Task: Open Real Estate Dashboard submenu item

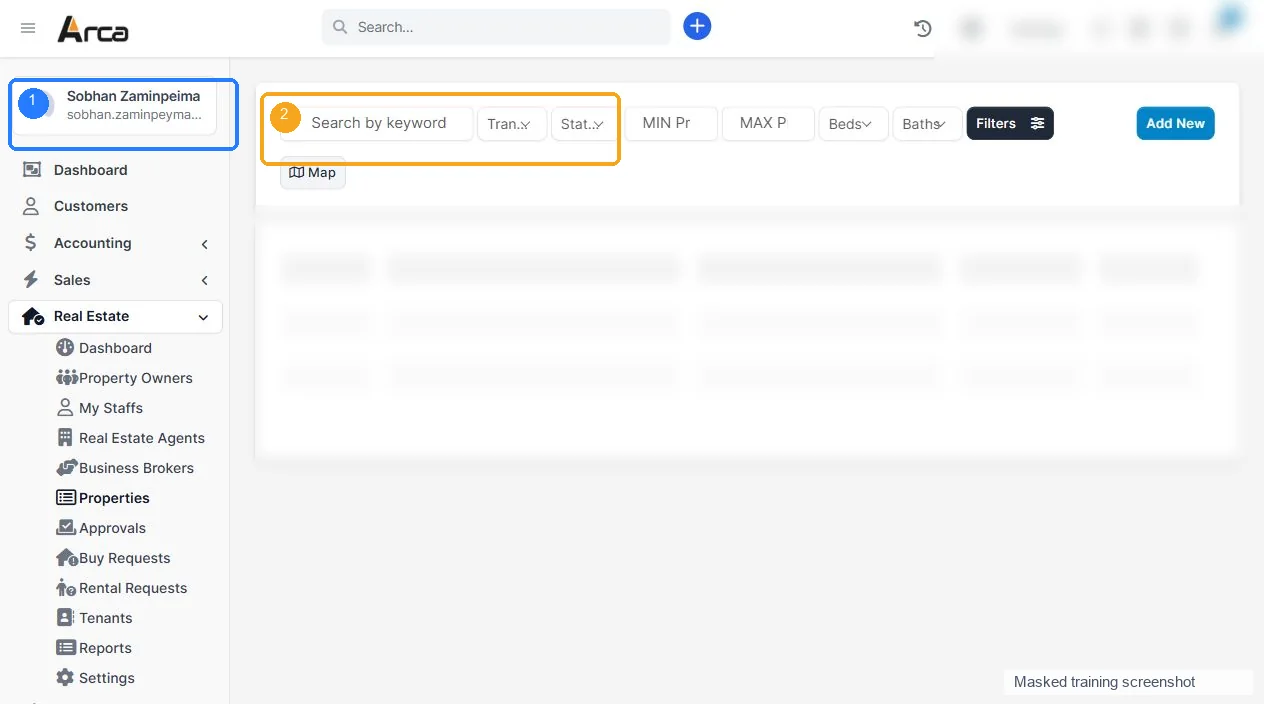Action: click(104, 348)
